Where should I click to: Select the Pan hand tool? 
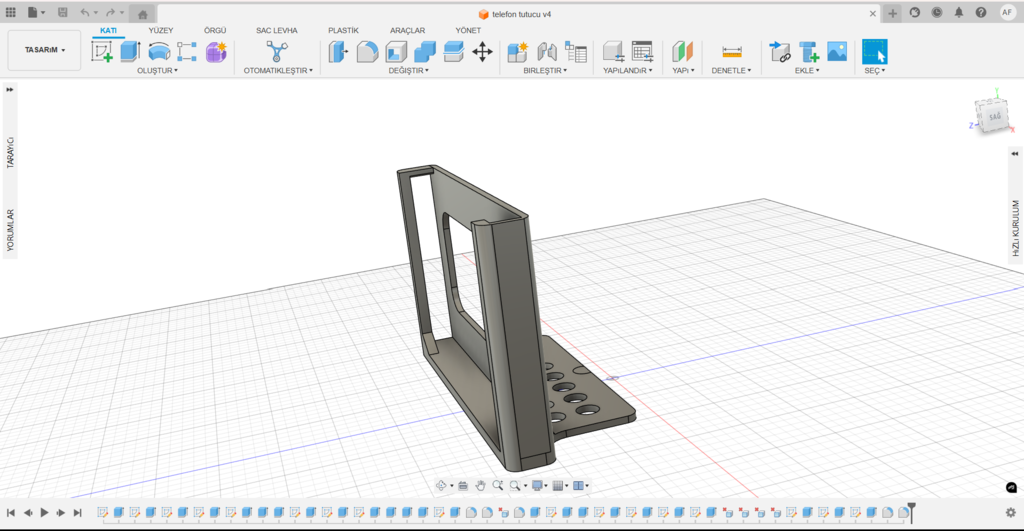click(481, 485)
